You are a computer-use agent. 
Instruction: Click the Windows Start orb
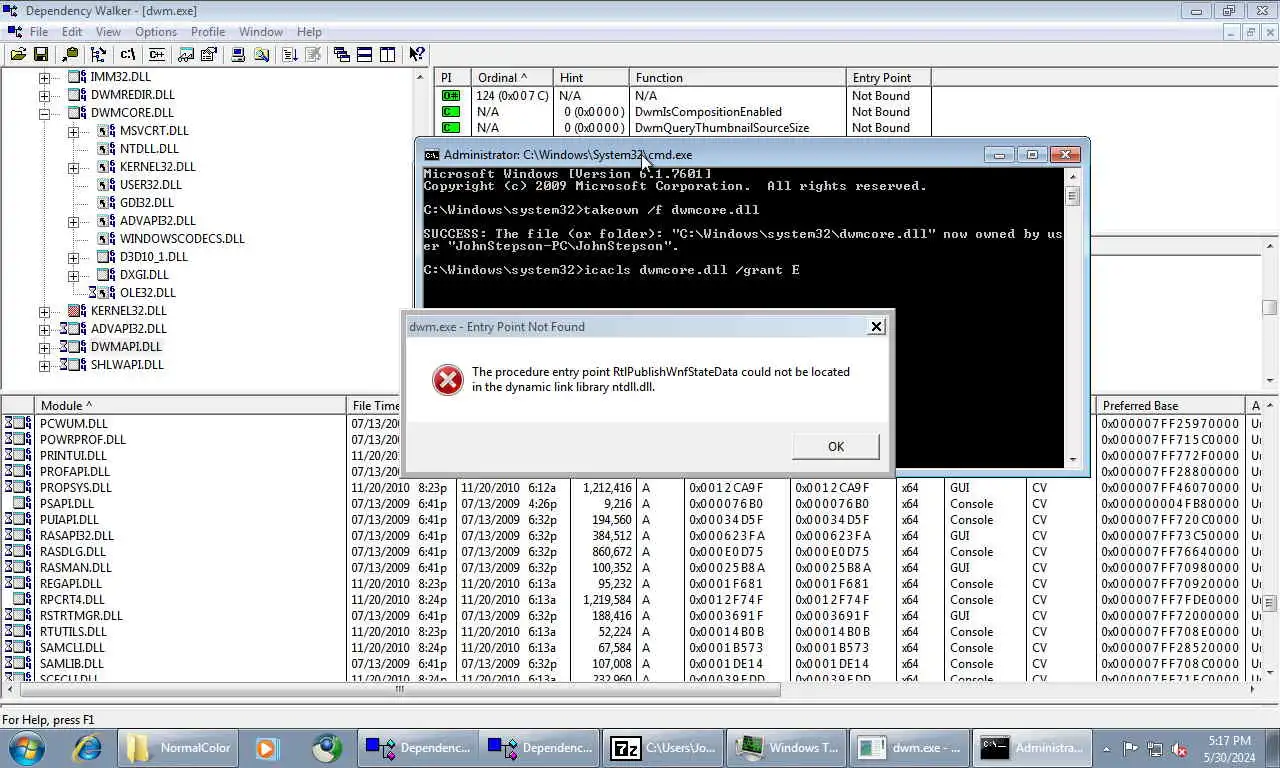click(x=27, y=747)
